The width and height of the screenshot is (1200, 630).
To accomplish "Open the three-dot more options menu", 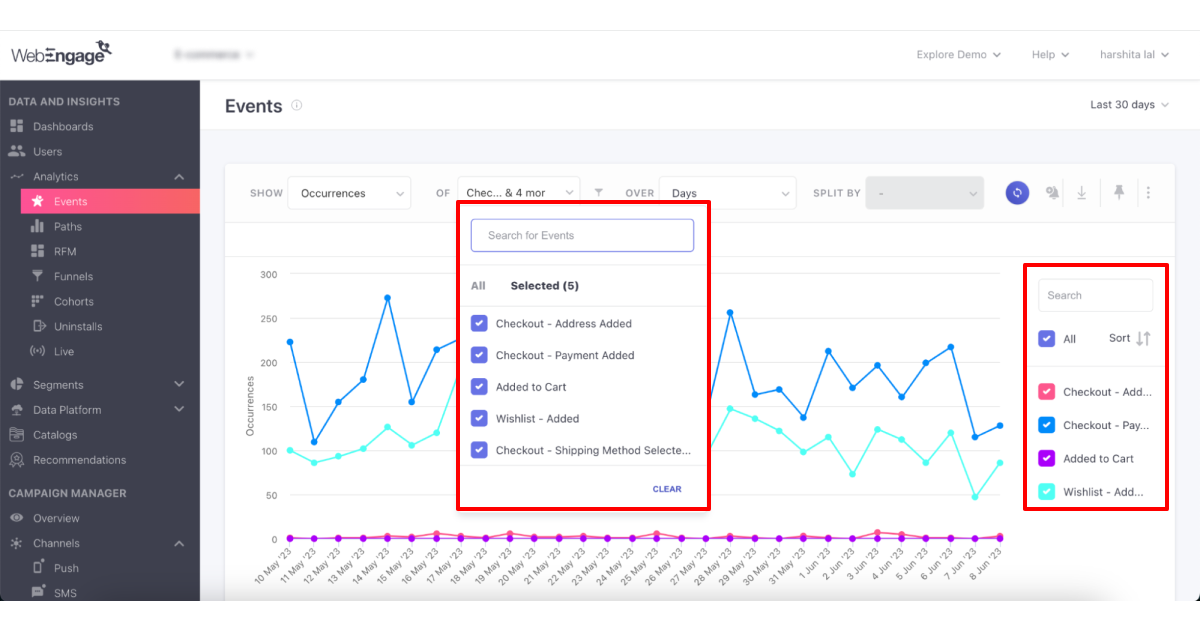I will [x=1148, y=193].
